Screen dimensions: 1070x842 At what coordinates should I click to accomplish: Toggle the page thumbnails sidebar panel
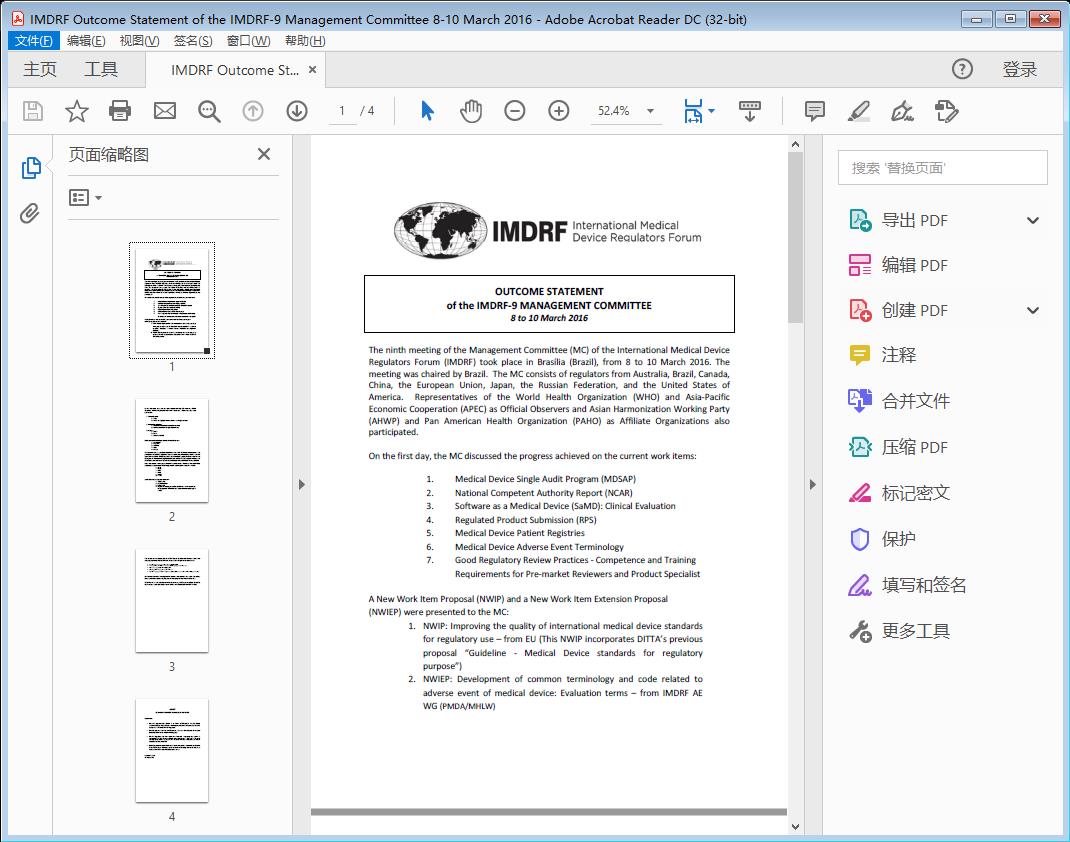[x=30, y=168]
